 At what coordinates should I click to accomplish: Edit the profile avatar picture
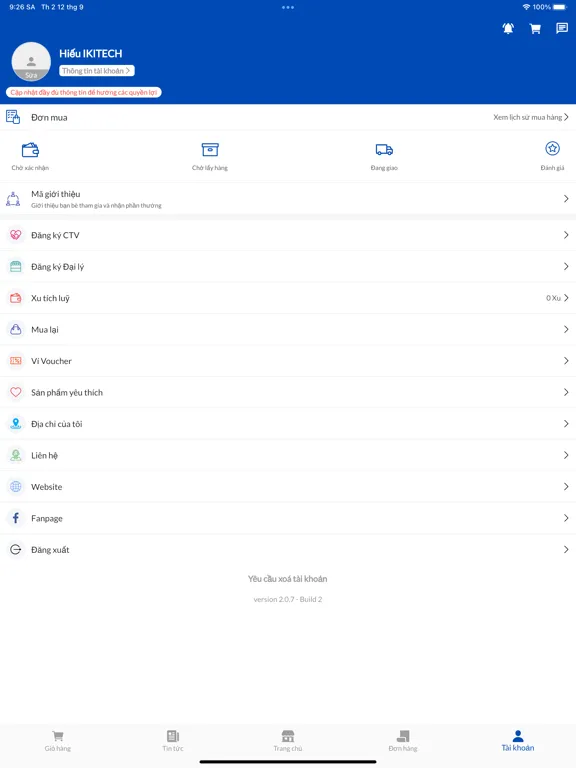coord(31,62)
